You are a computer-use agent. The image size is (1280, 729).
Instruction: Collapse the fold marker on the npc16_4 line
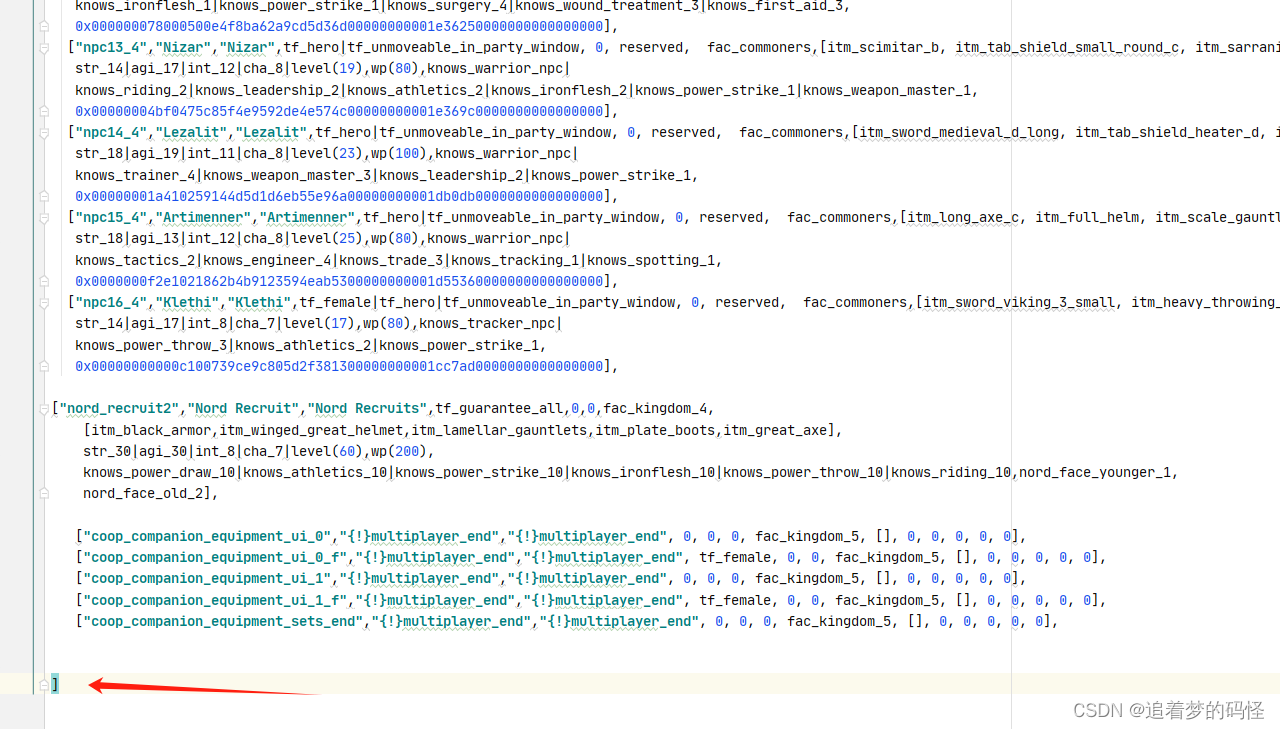click(x=44, y=302)
